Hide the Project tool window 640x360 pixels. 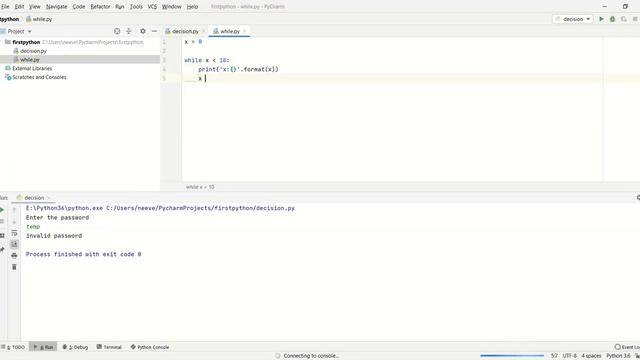(154, 31)
